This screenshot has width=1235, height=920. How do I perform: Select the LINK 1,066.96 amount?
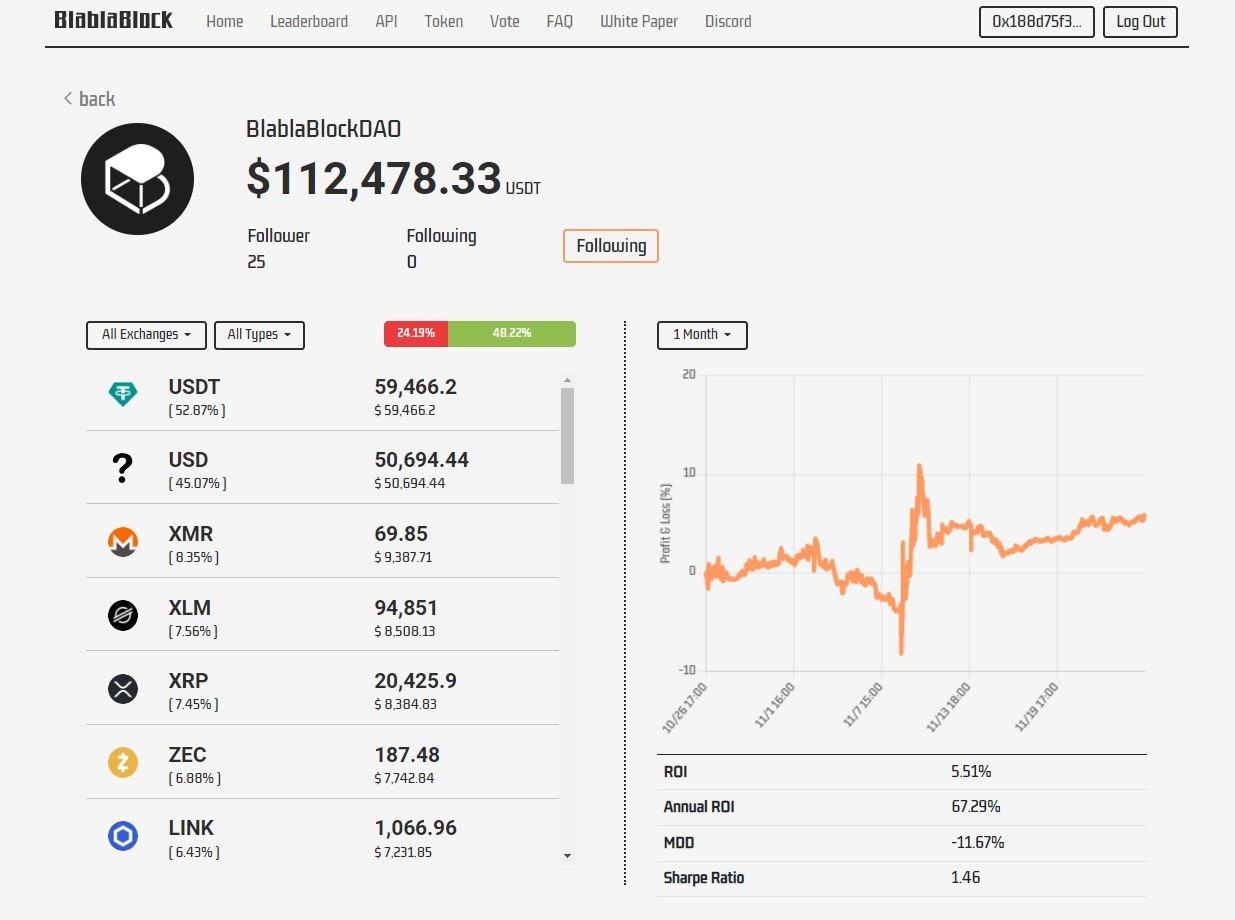(x=415, y=828)
